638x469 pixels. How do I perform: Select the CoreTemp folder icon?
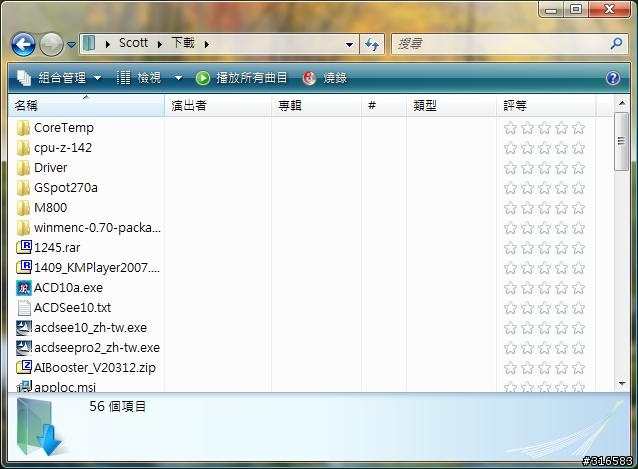tap(23, 128)
